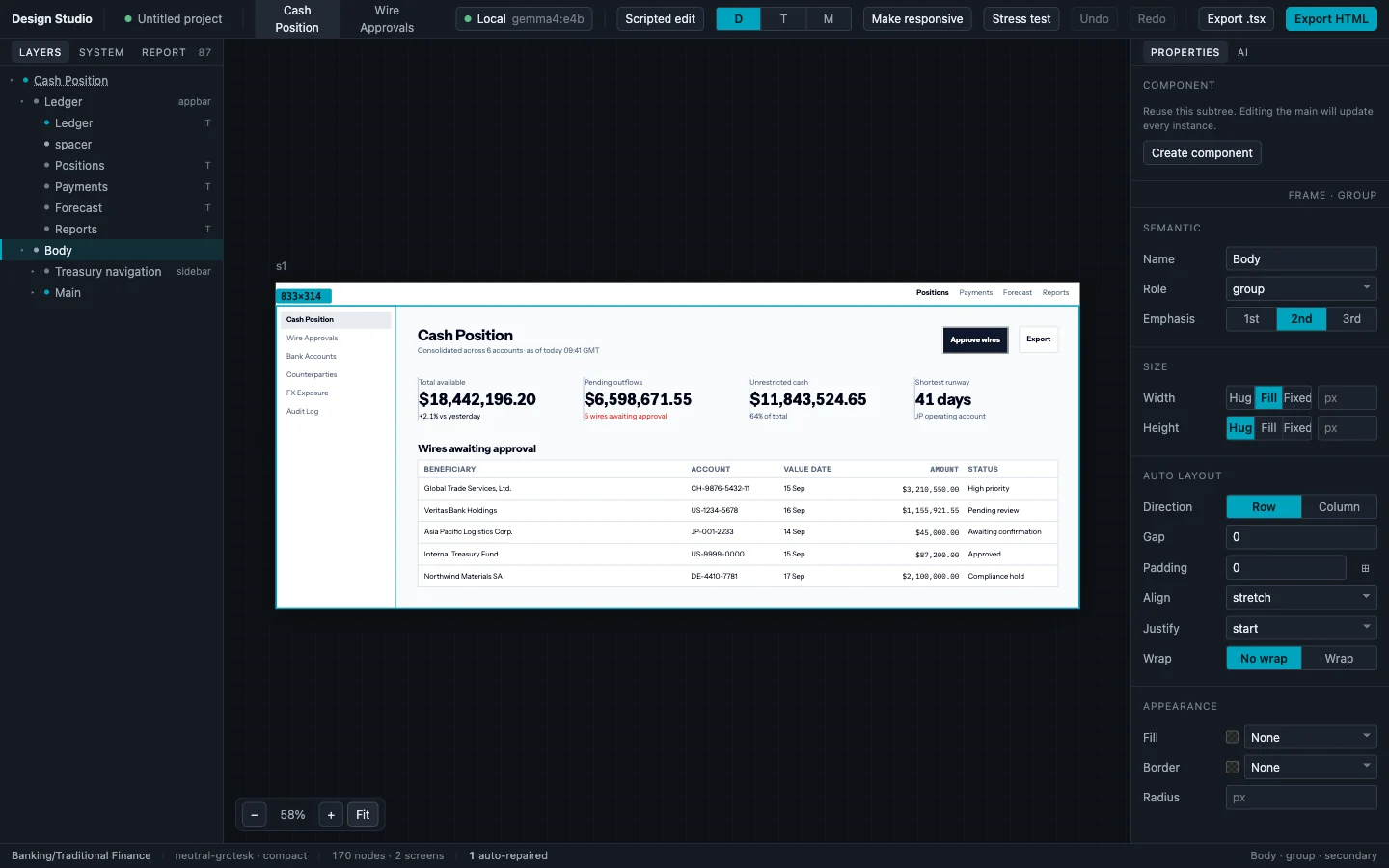Open Scripted edit

click(660, 19)
